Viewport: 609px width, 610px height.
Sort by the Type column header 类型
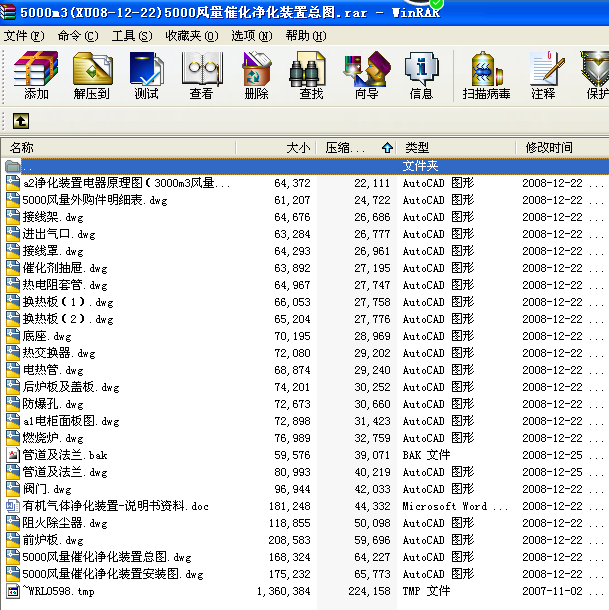click(417, 148)
